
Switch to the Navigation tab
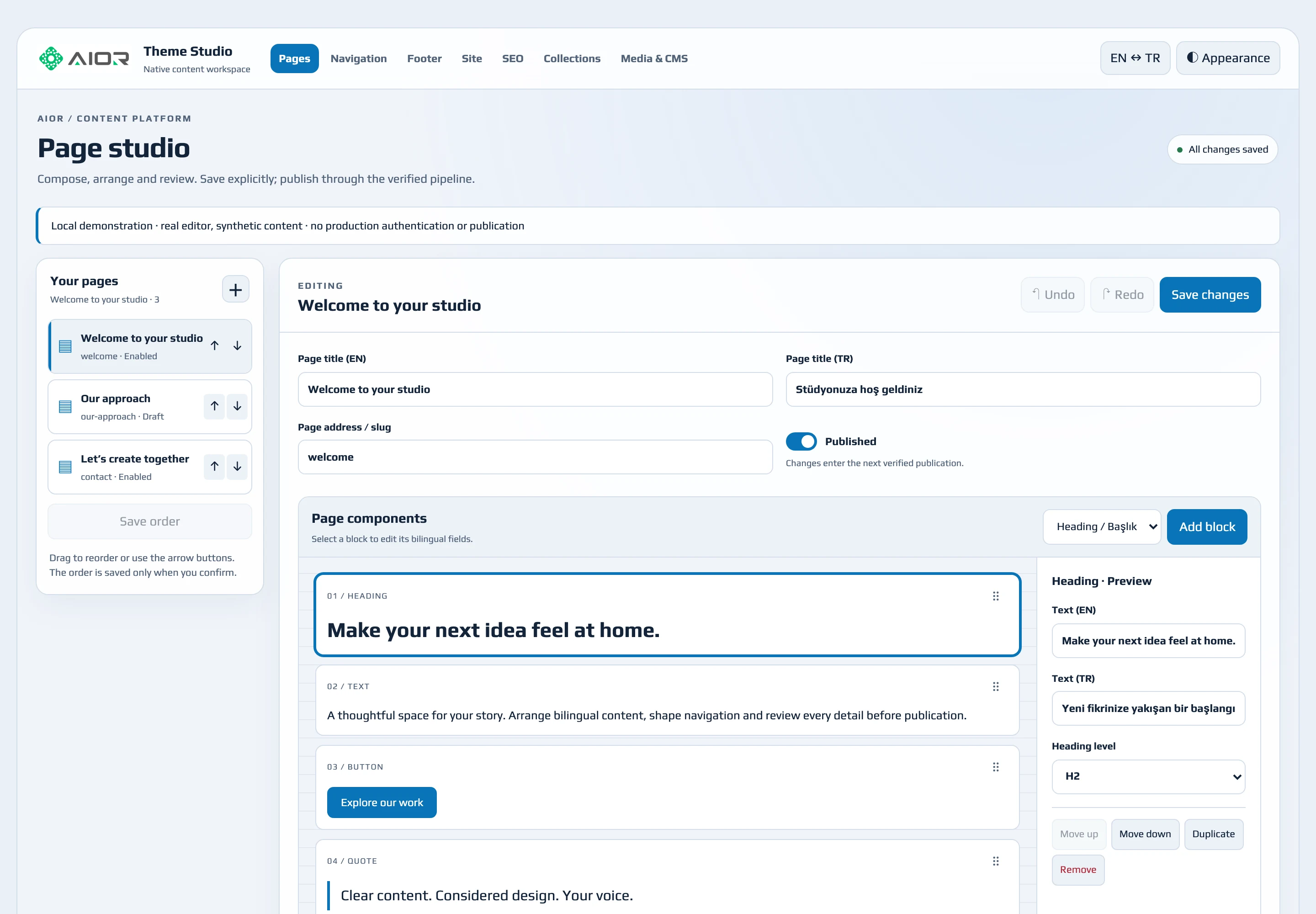[x=359, y=58]
